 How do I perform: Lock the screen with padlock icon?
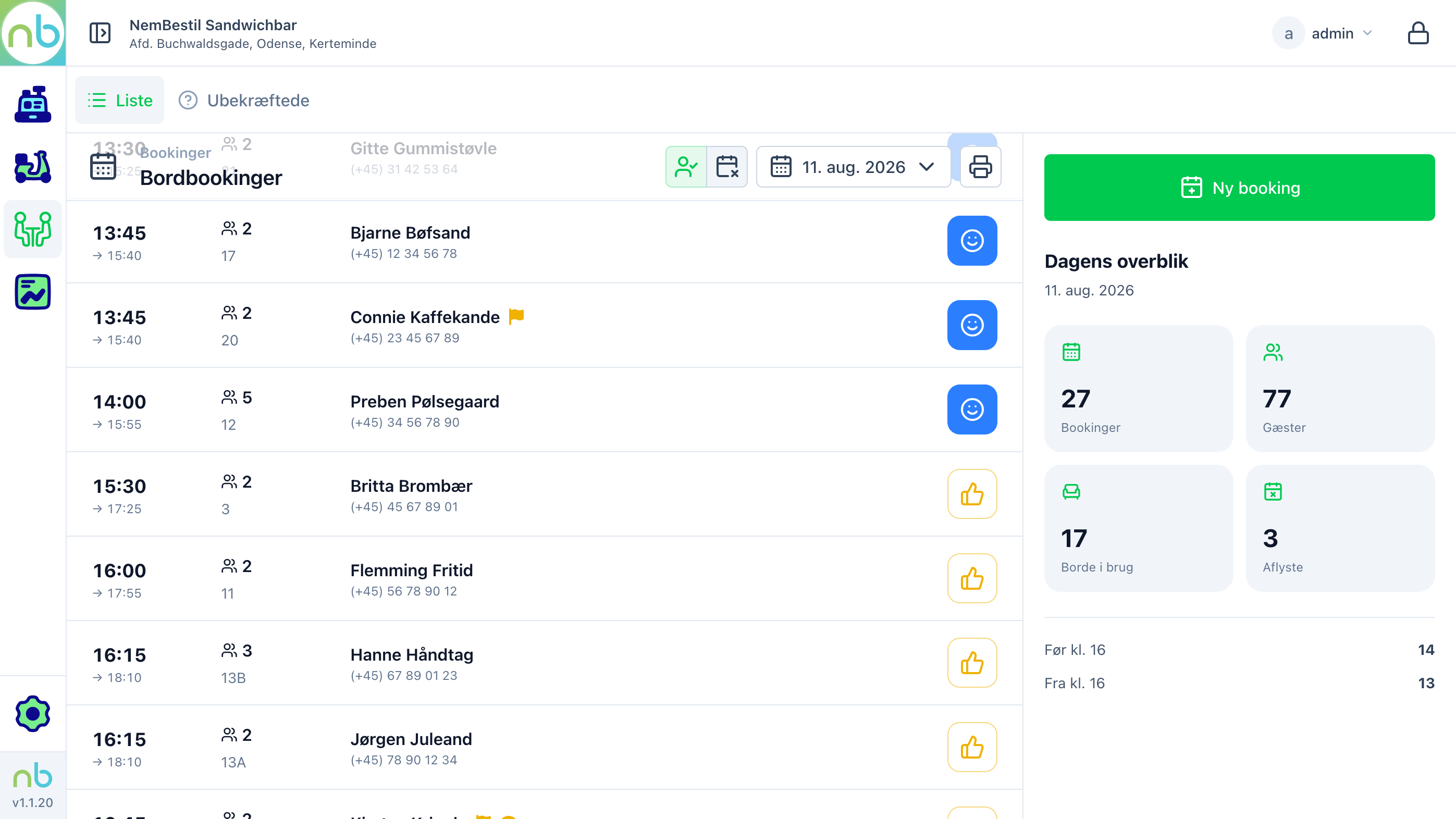tap(1417, 33)
